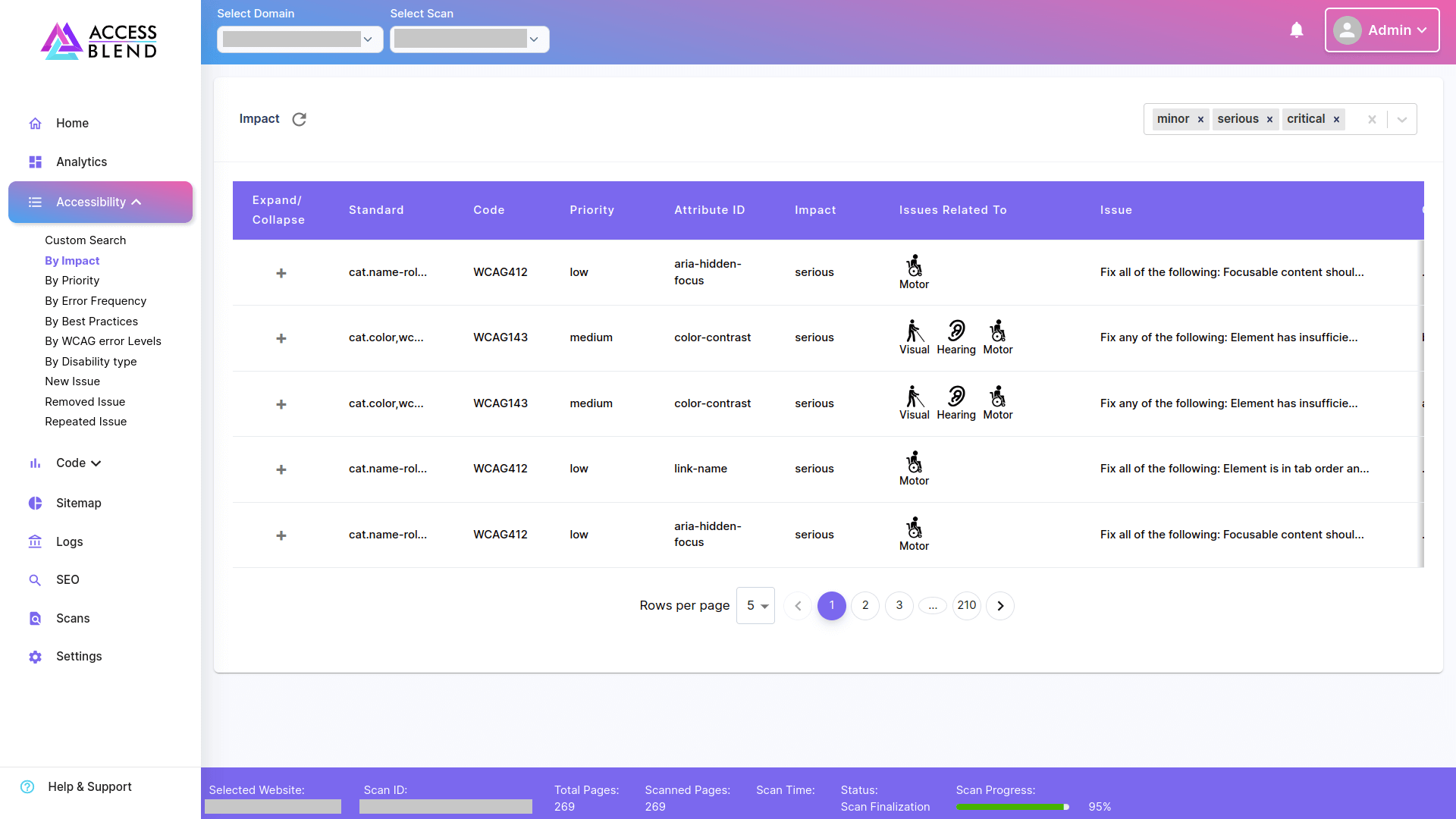Image resolution: width=1456 pixels, height=819 pixels.
Task: Click the Scan Progress bar
Action: (1013, 807)
